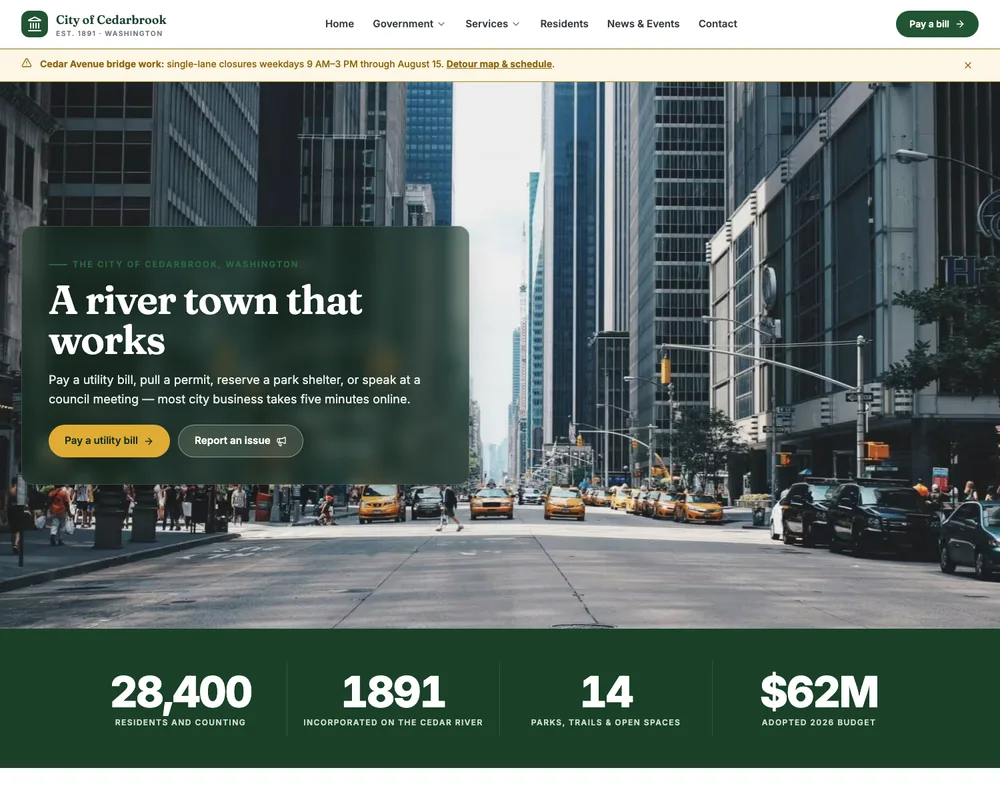Click the warning triangle alert icon
Viewport: 1000px width, 790px height.
pyautogui.click(x=27, y=63)
